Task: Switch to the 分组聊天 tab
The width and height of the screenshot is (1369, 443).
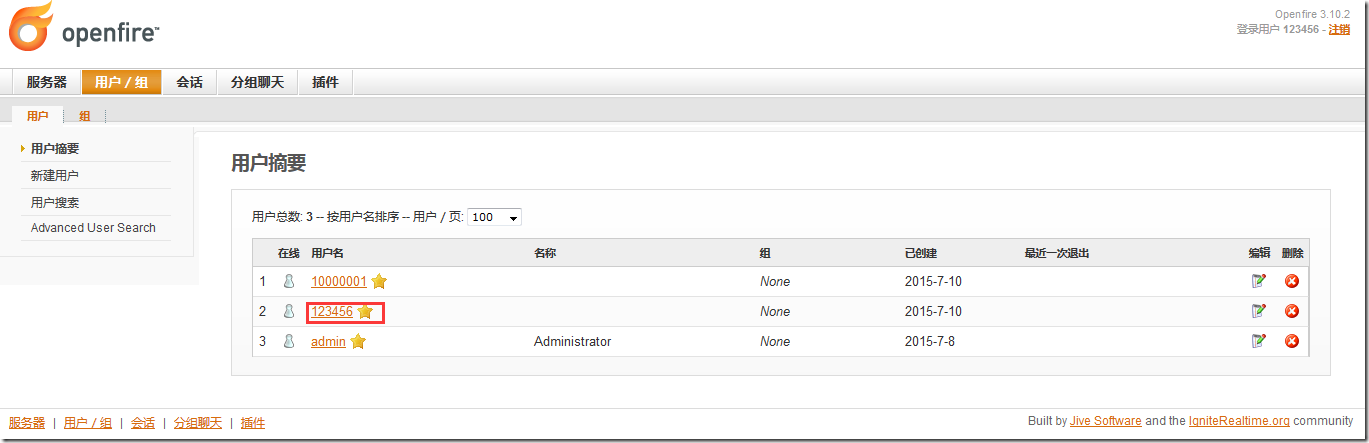Action: click(x=257, y=82)
